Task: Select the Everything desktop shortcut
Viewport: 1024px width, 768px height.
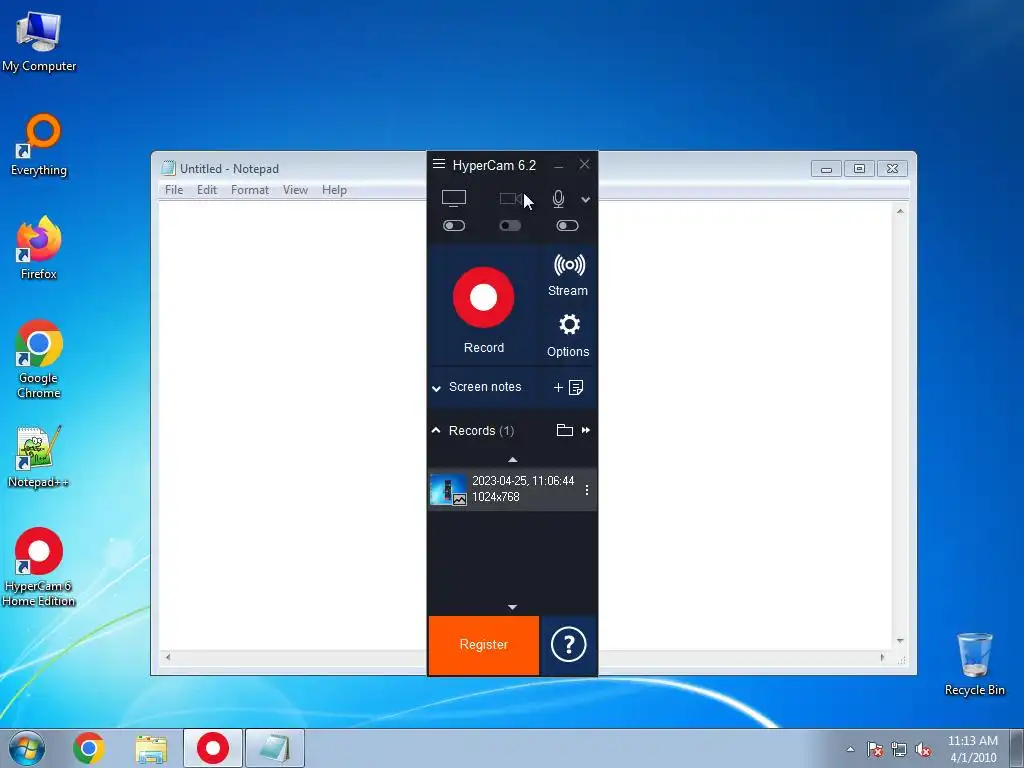Action: click(x=39, y=145)
